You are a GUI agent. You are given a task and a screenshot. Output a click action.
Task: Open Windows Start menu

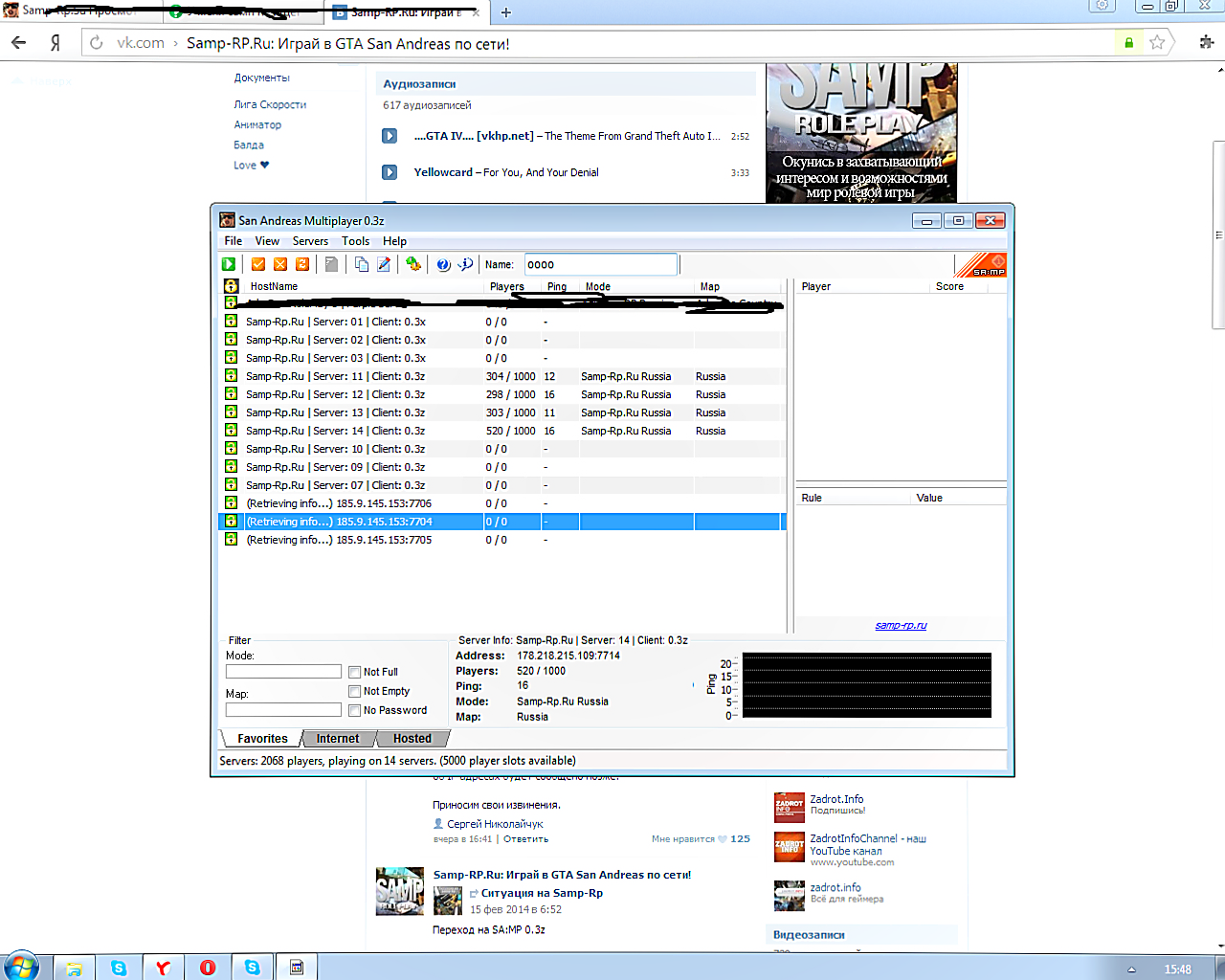[x=21, y=967]
